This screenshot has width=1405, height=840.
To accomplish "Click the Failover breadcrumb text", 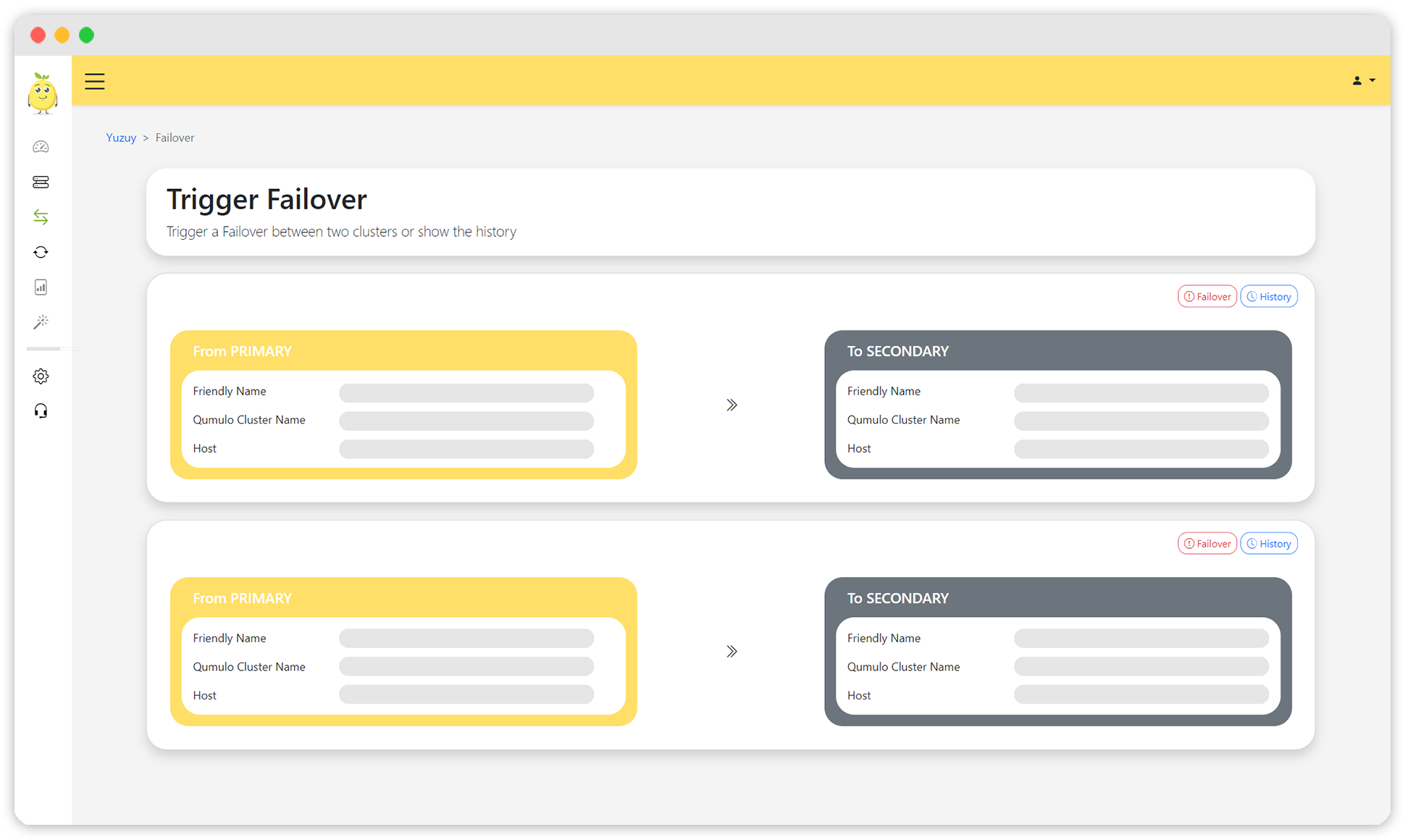I will [x=175, y=138].
